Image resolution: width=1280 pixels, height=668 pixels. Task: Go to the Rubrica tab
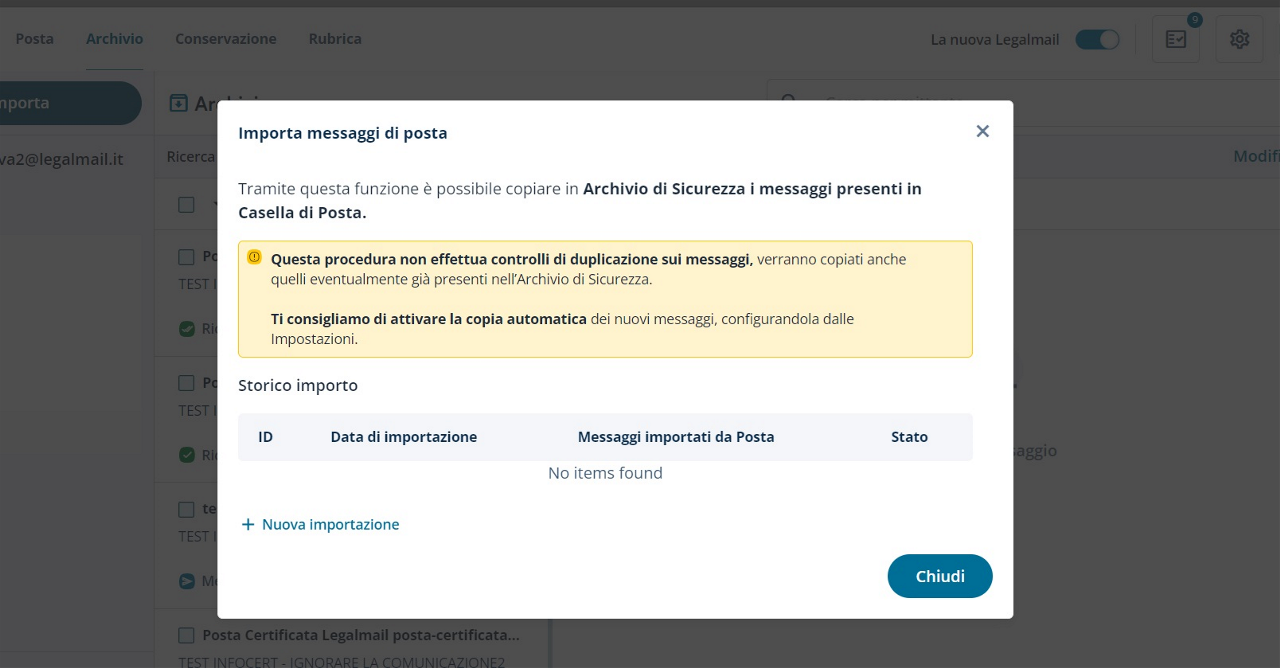tap(335, 39)
